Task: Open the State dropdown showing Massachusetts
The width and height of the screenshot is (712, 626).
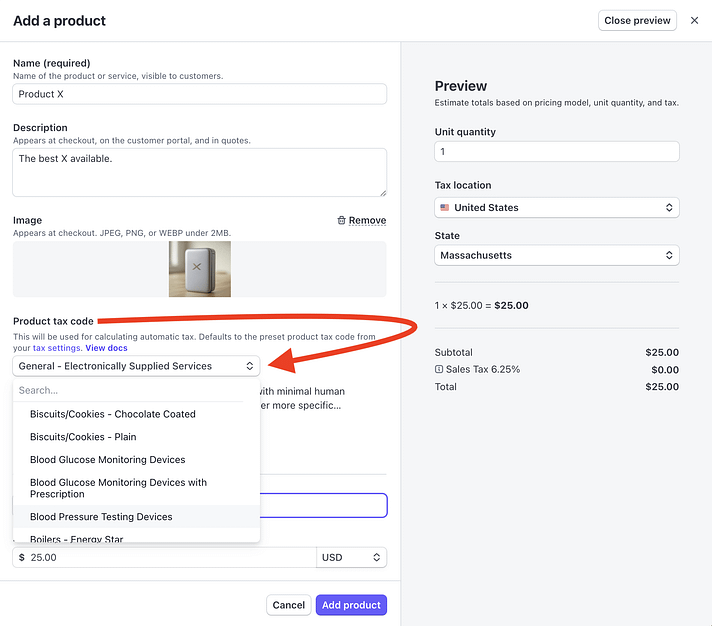Action: coord(557,256)
